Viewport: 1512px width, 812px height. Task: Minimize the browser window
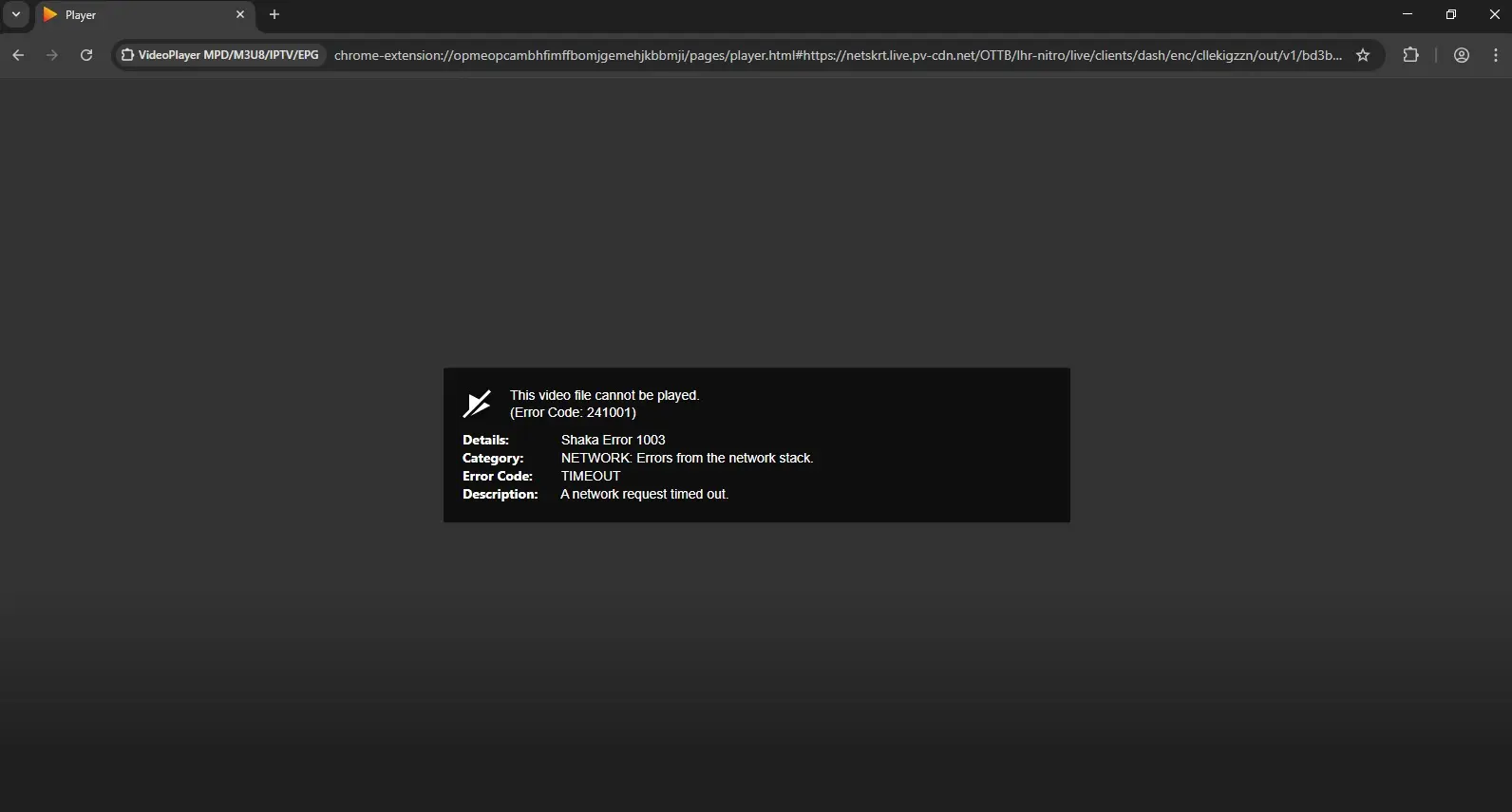pos(1408,14)
